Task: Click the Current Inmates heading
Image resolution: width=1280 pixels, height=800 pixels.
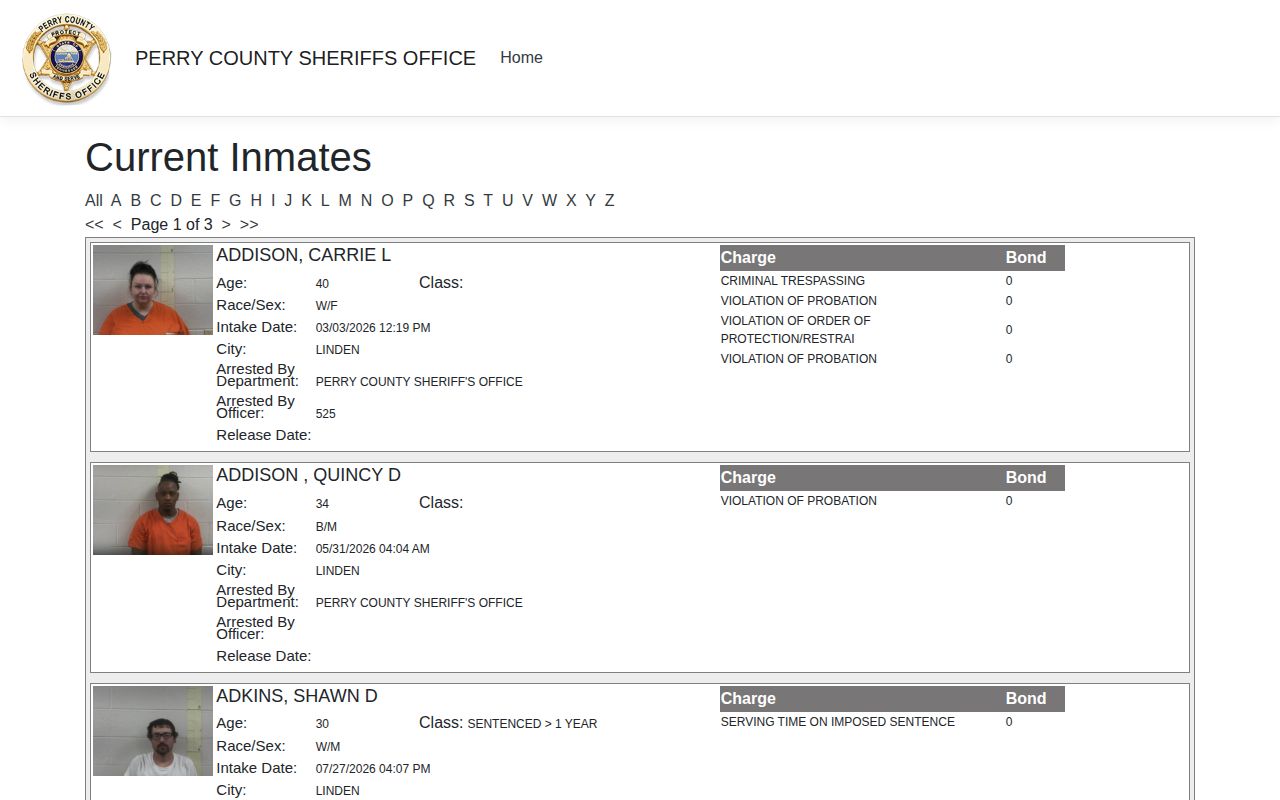Action: tap(228, 157)
